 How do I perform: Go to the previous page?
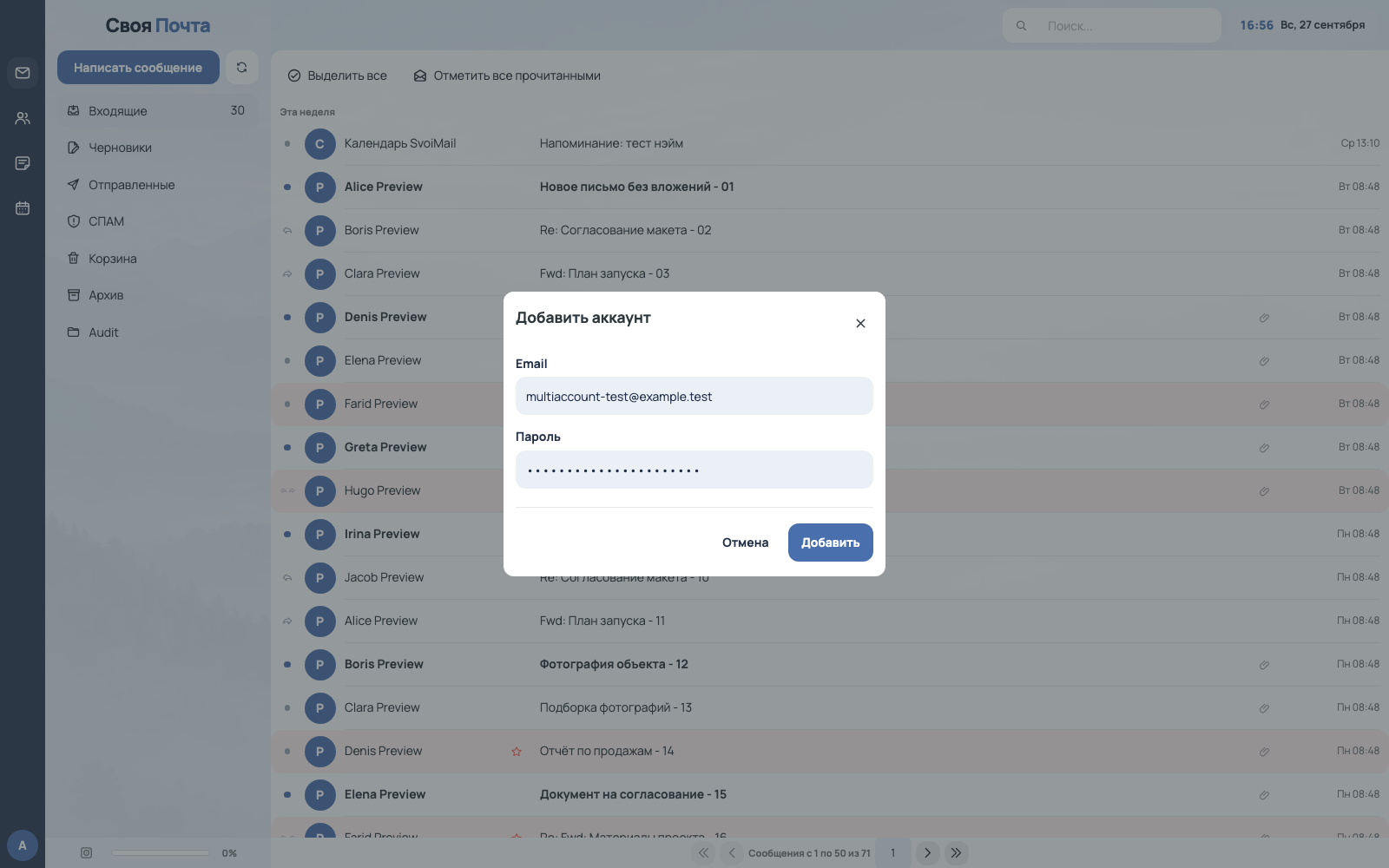[x=732, y=853]
